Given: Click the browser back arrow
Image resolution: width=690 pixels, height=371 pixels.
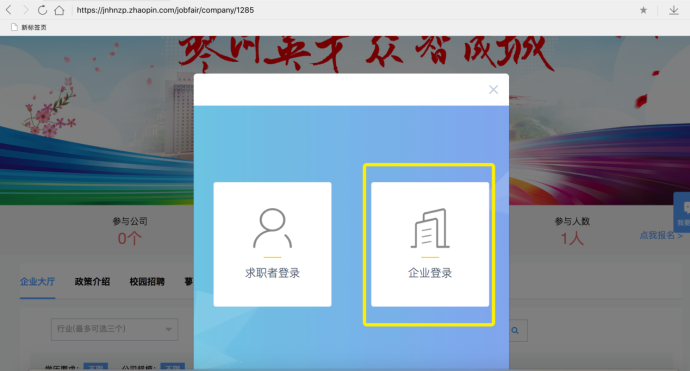Looking at the screenshot, I should coord(9,10).
